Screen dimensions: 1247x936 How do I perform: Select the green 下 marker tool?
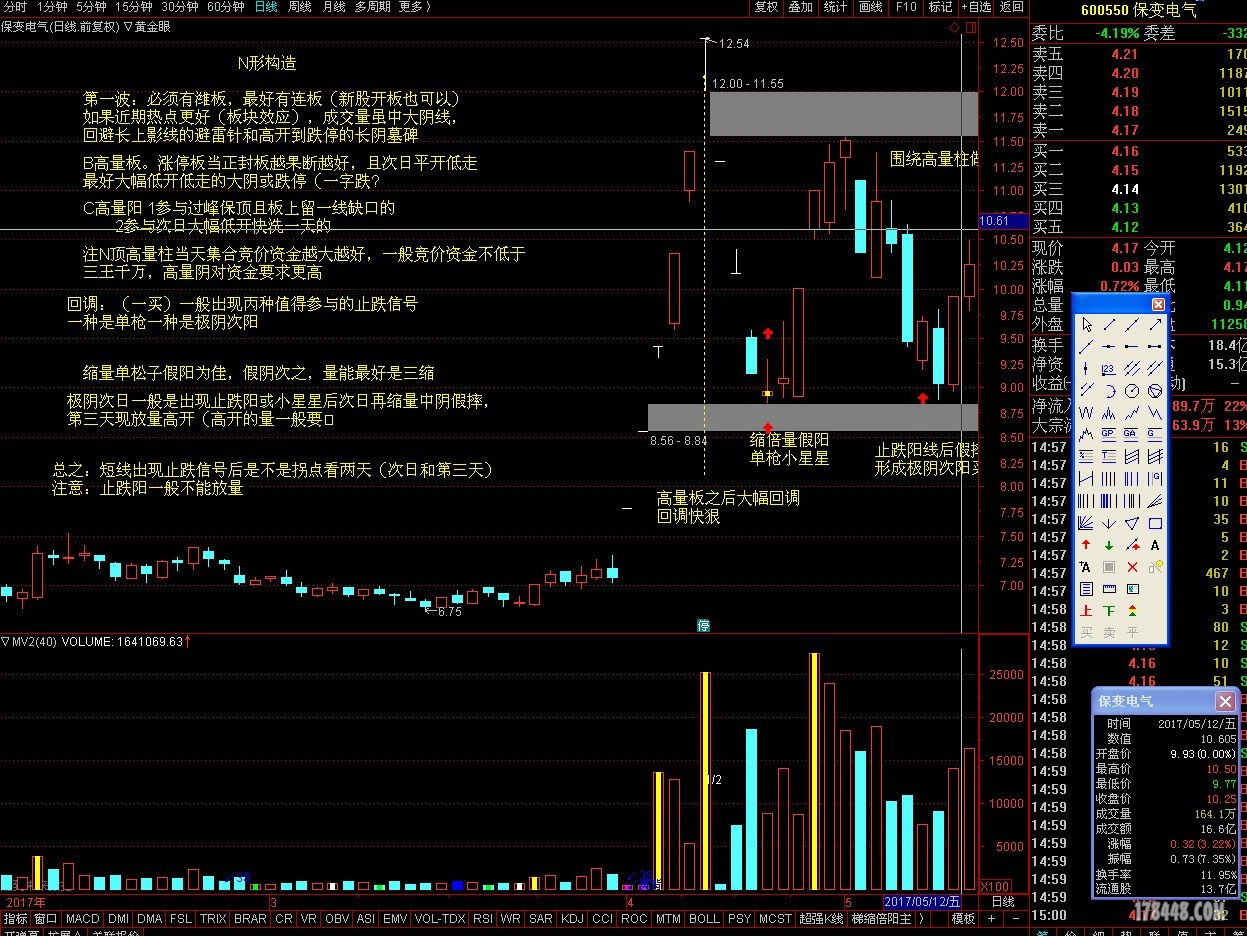[x=1108, y=610]
